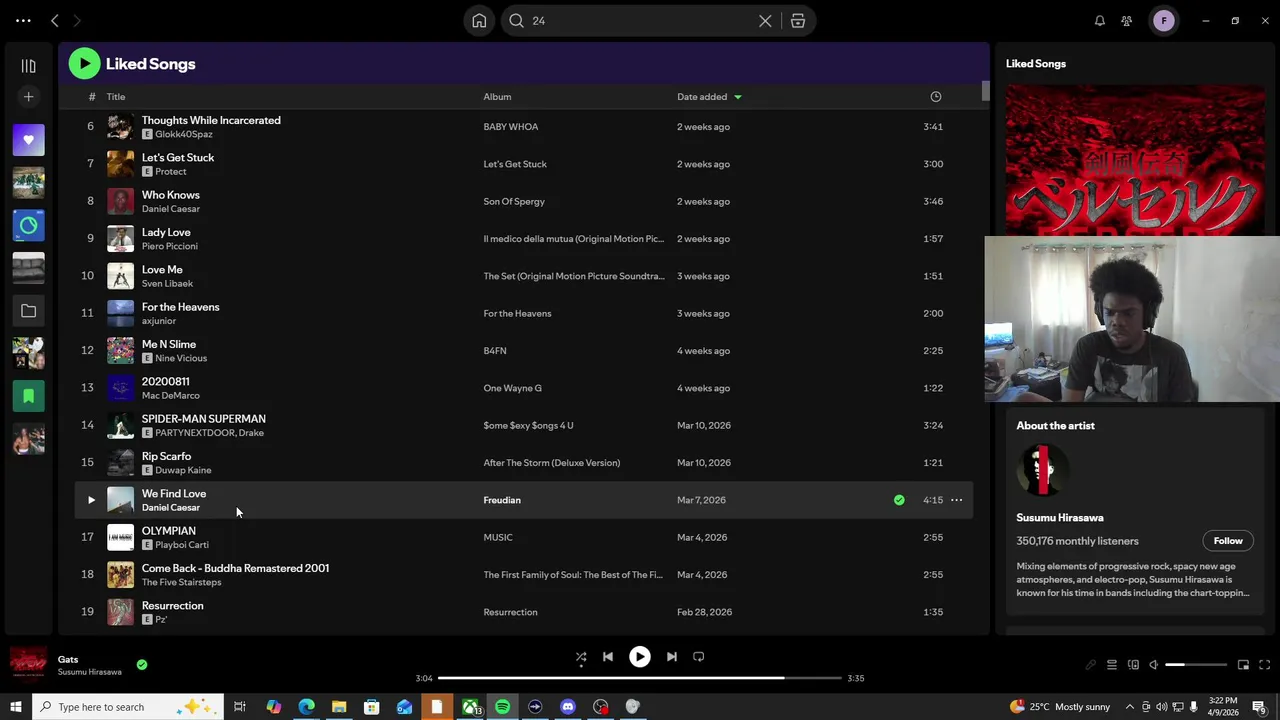
Task: Follow Susumu Hirasawa
Action: point(1228,541)
